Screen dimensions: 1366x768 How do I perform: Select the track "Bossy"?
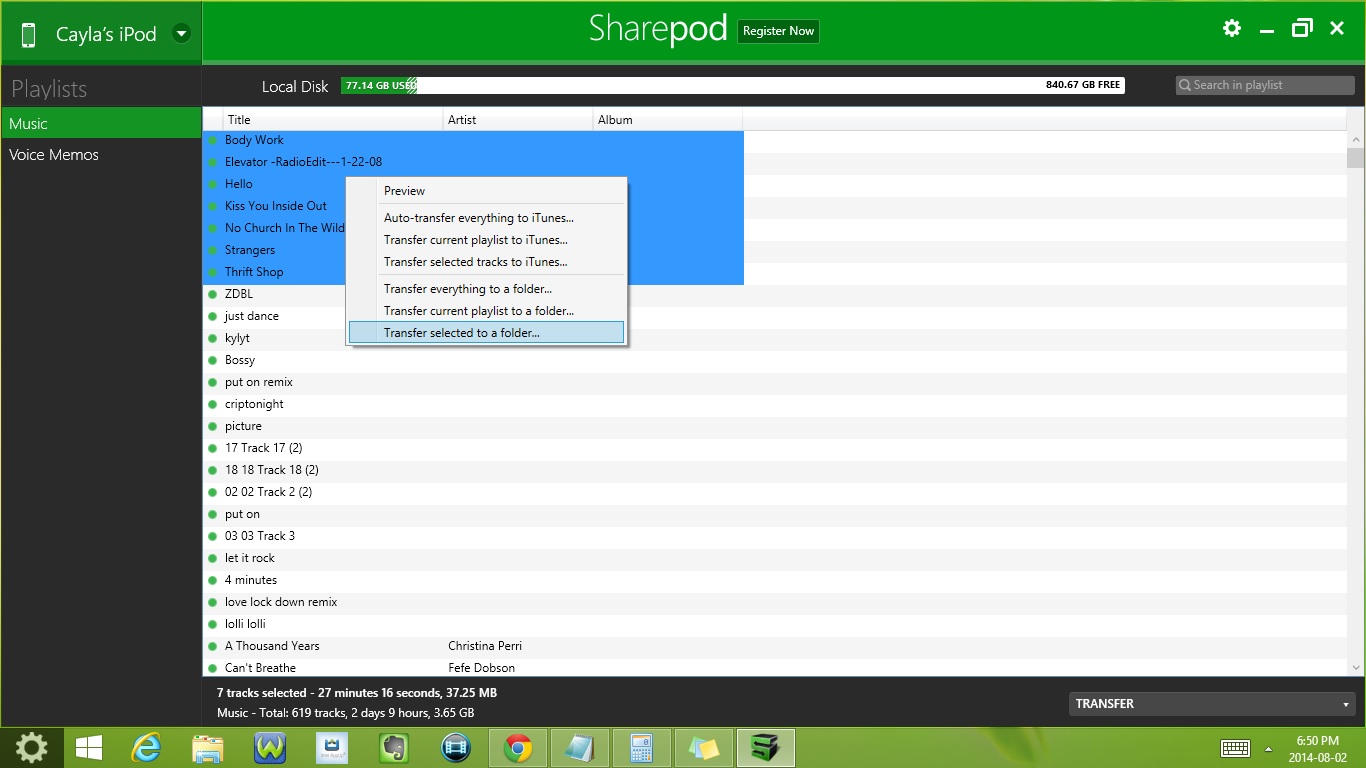[x=240, y=360]
